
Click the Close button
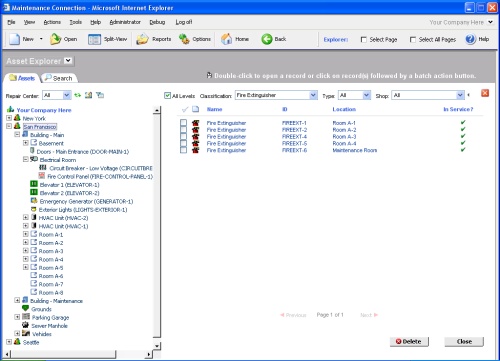(464, 341)
